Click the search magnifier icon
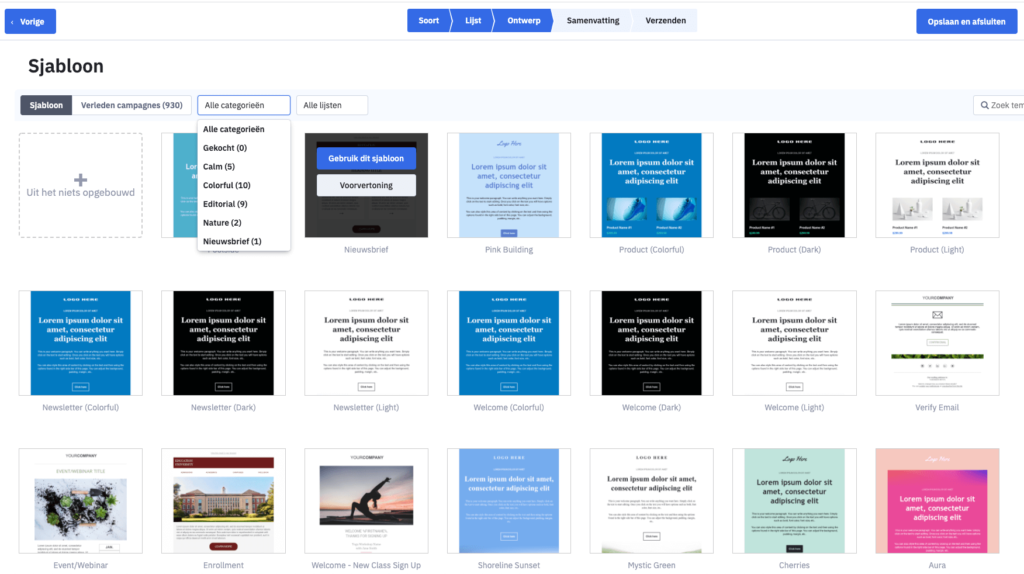1024x574 pixels. click(983, 105)
